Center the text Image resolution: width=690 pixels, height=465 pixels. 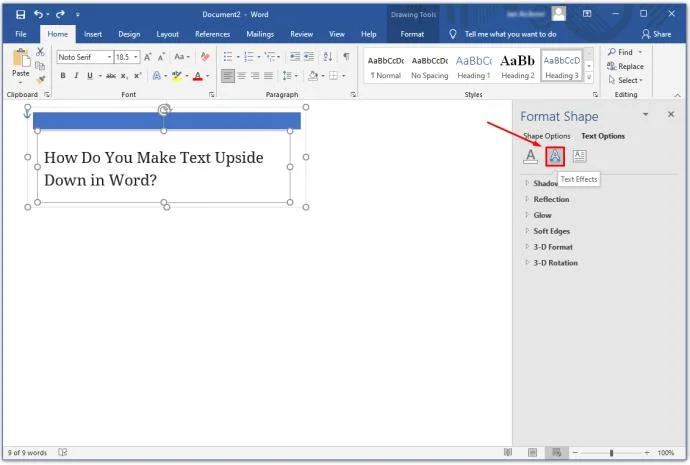[x=242, y=76]
